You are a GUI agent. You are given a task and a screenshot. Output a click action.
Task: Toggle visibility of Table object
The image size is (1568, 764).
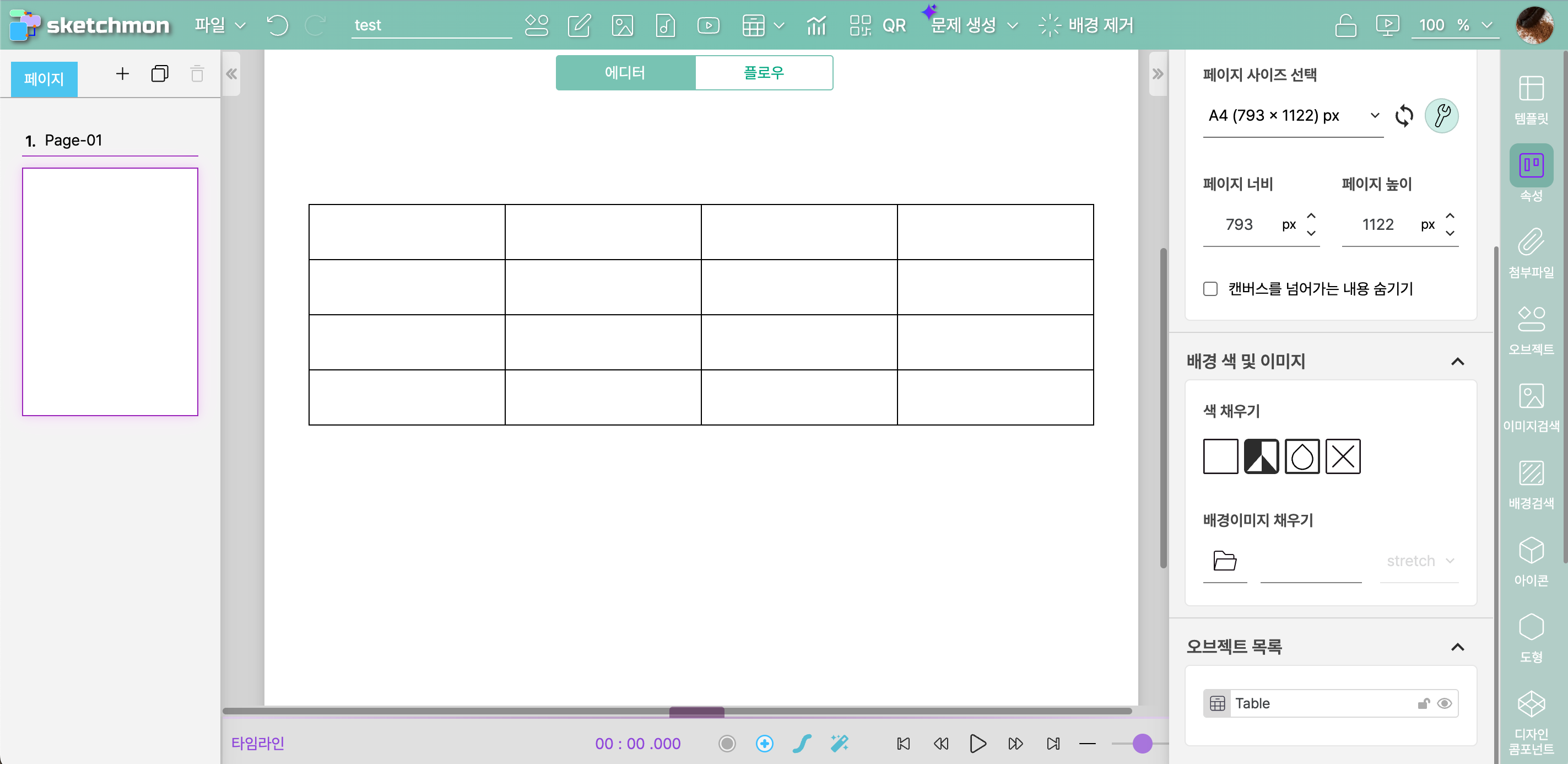[1444, 703]
